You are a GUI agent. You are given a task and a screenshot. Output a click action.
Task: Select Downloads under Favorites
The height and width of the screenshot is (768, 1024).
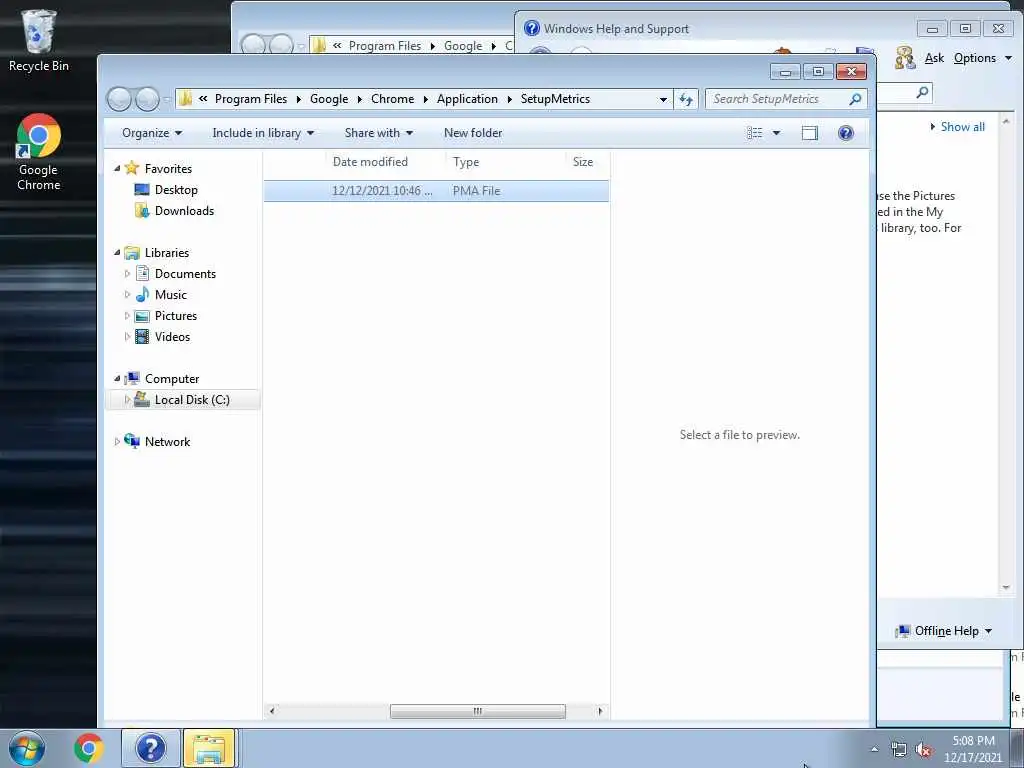point(184,211)
